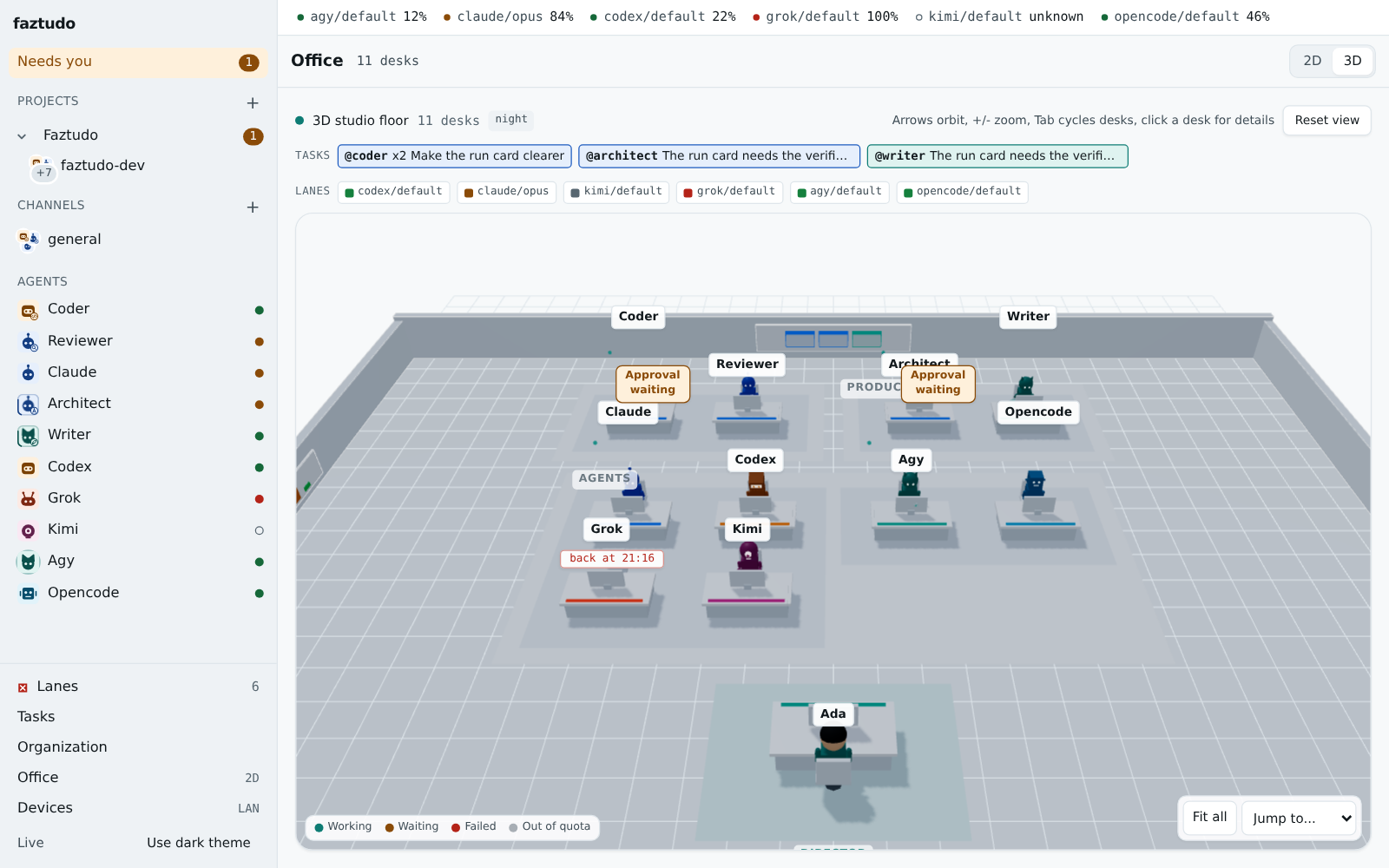
Task: Click the general channel avatar icon
Action: [x=29, y=240]
